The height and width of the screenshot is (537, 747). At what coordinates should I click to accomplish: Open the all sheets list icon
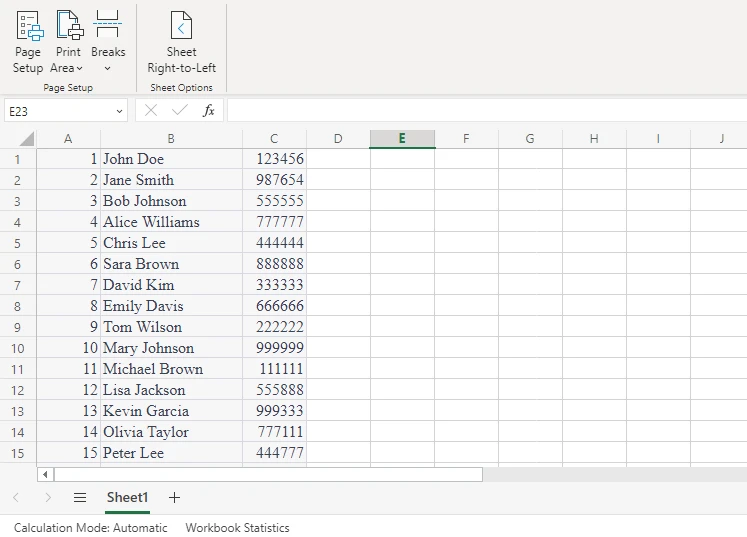click(80, 497)
